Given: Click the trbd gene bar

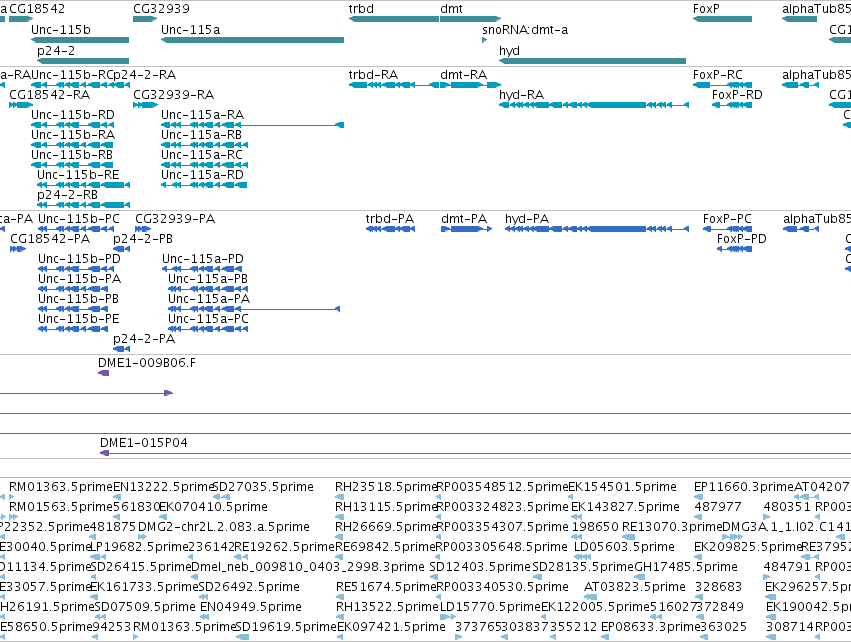Looking at the screenshot, I should [x=393, y=19].
